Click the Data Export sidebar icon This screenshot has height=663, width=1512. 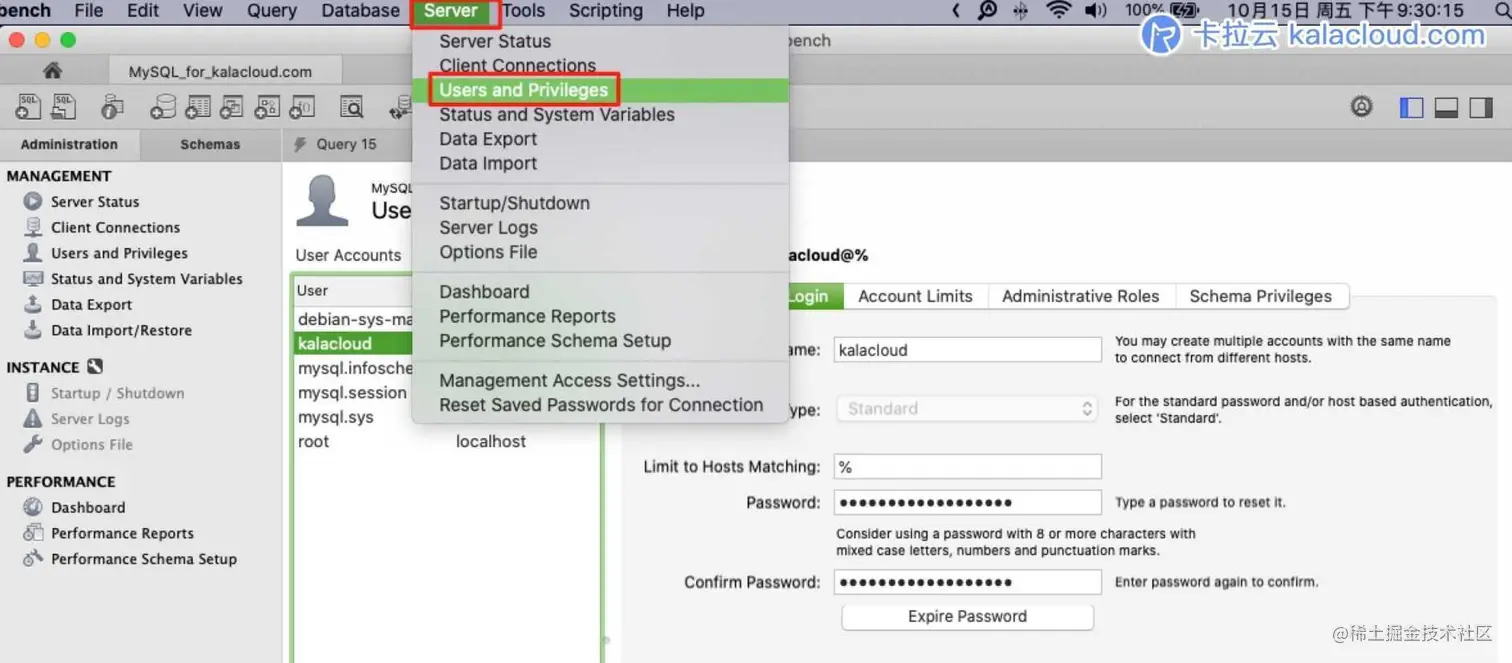[33, 304]
